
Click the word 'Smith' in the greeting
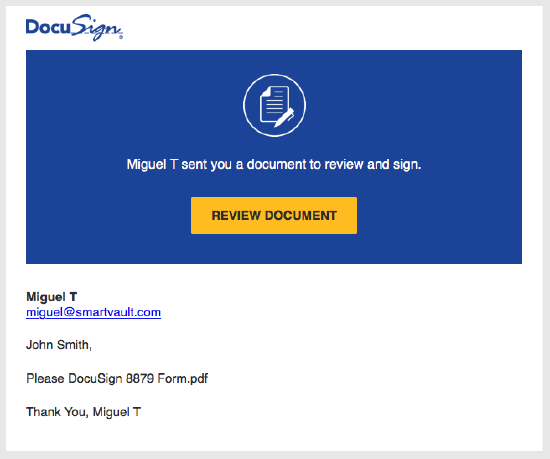tap(74, 345)
